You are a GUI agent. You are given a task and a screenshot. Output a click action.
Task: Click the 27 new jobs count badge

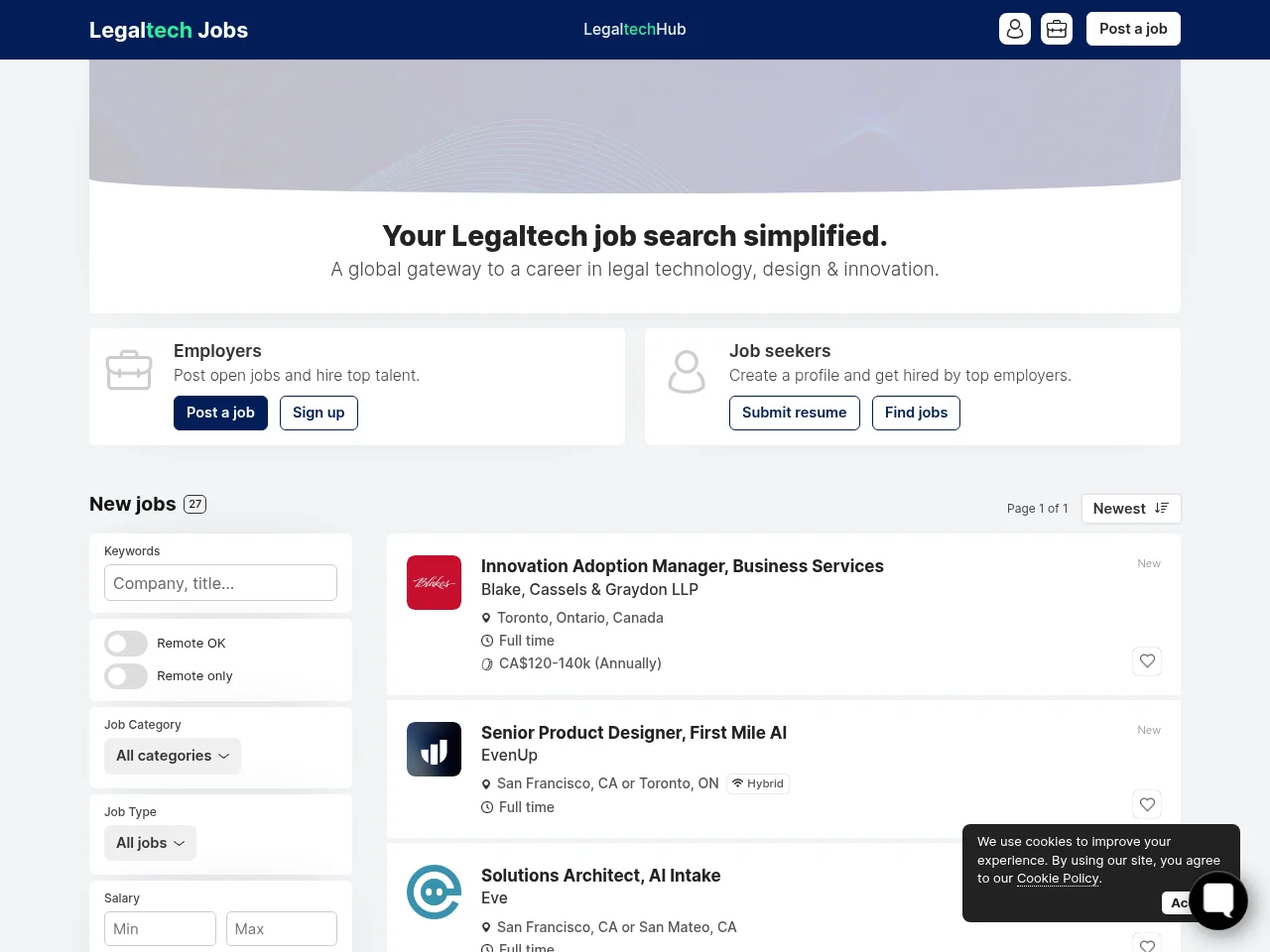point(195,504)
